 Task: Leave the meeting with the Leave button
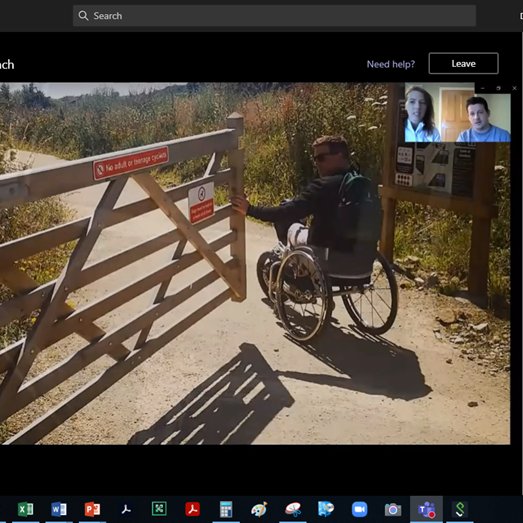click(x=463, y=63)
